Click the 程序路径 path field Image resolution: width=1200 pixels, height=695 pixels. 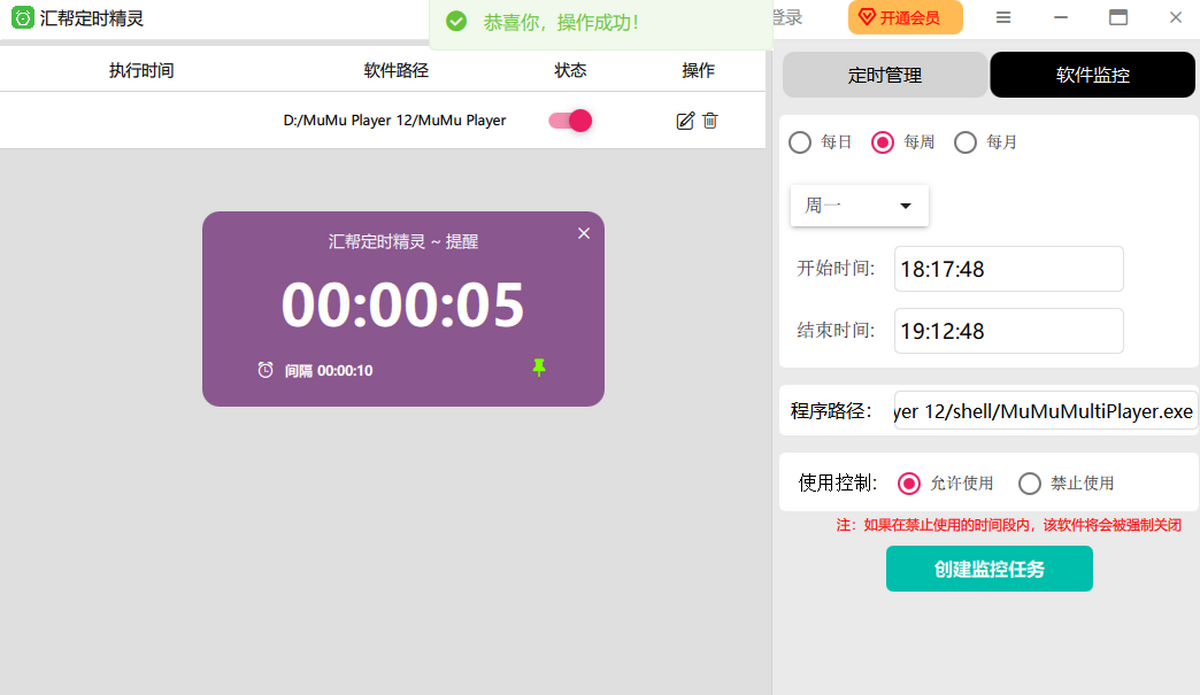point(1045,411)
